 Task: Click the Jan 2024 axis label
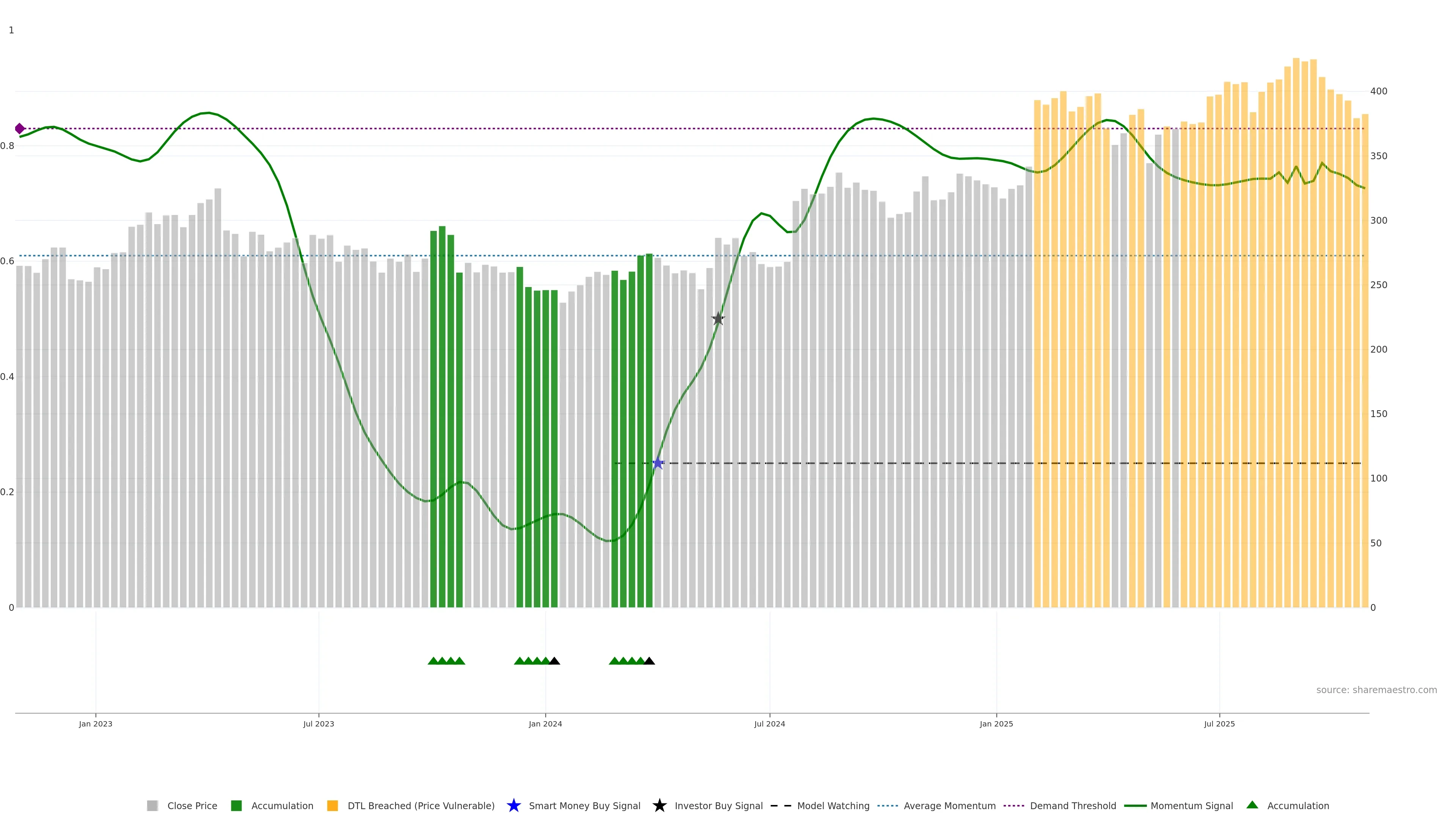click(x=545, y=724)
